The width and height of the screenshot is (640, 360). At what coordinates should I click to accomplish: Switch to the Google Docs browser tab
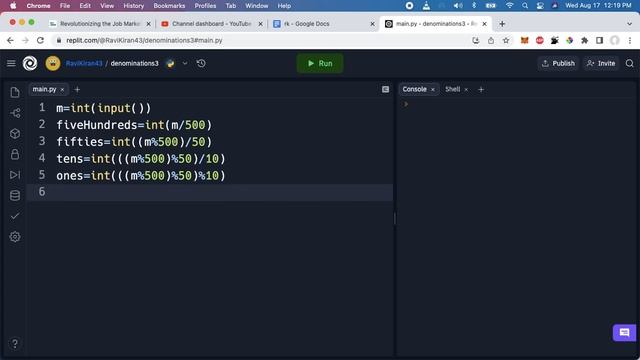tap(307, 24)
